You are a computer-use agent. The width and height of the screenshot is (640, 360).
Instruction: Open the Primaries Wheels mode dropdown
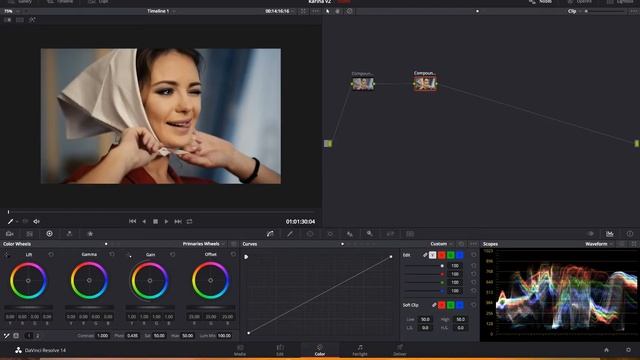point(204,244)
